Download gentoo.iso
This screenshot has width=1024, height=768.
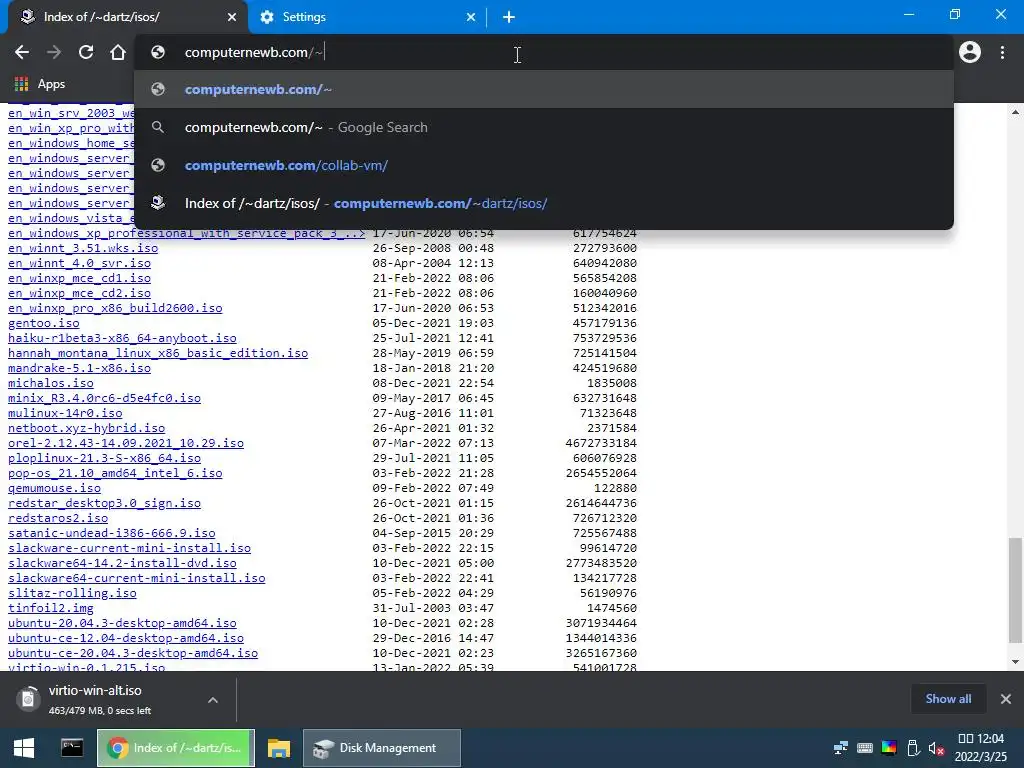click(x=44, y=323)
